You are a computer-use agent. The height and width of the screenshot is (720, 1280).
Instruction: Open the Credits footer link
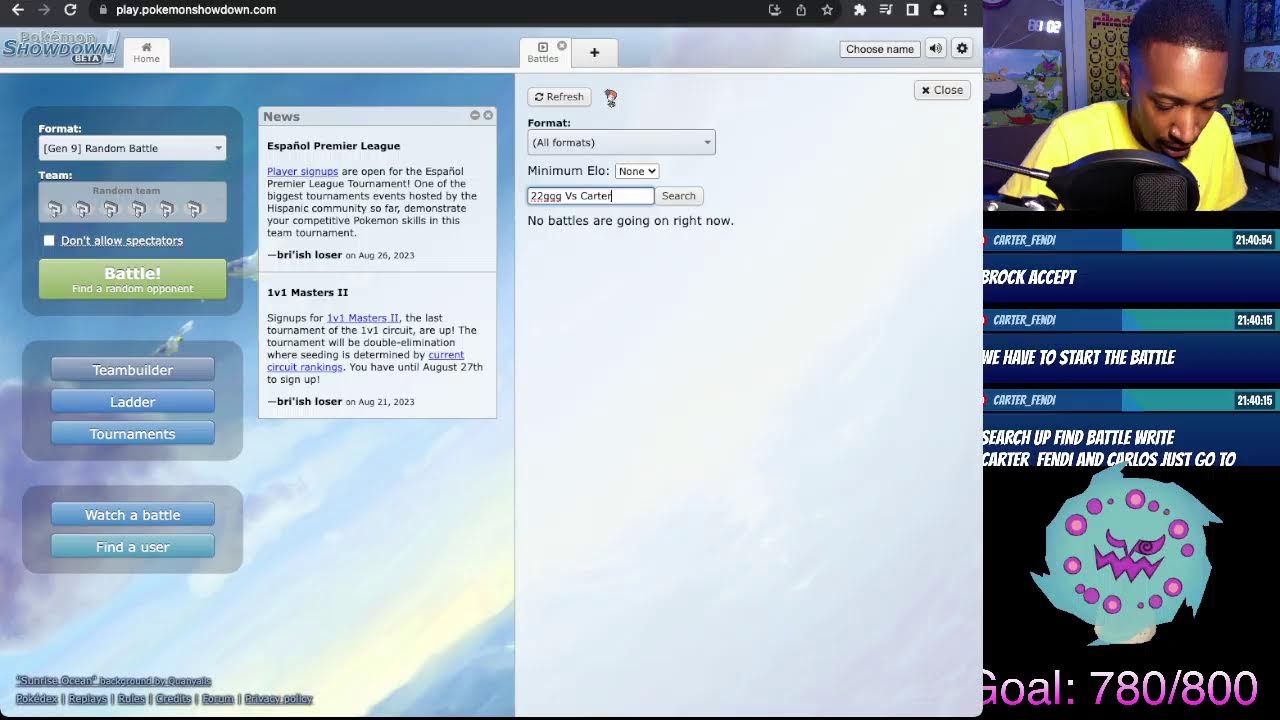coord(173,699)
